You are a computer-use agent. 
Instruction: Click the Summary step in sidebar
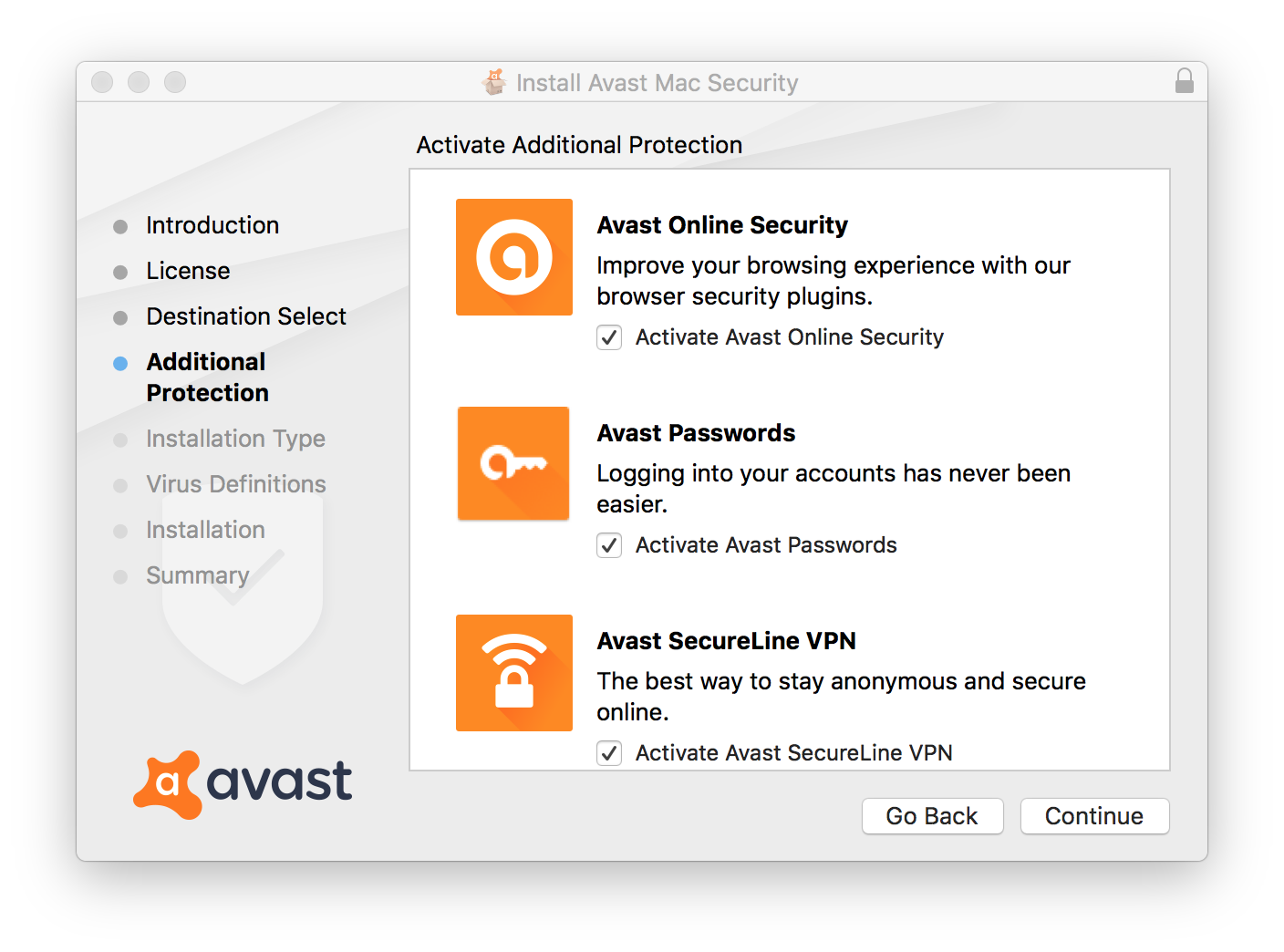coord(197,575)
